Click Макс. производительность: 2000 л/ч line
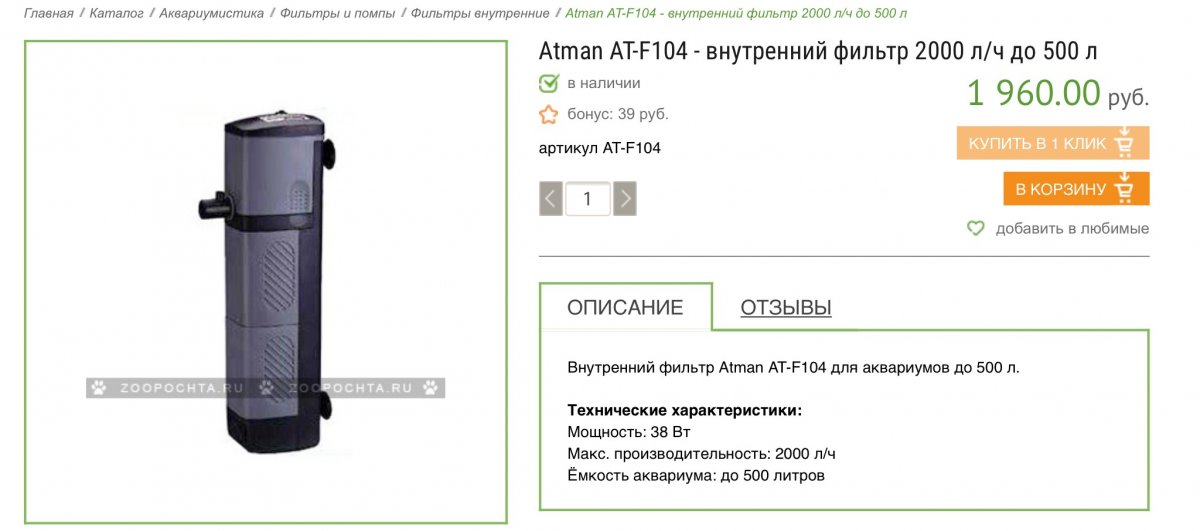 701,454
